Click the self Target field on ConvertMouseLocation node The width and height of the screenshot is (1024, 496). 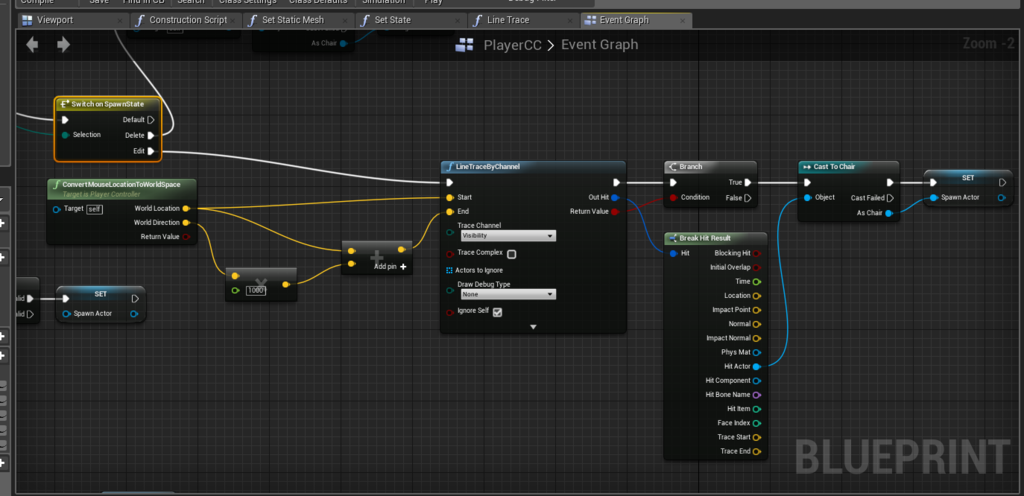[x=95, y=209]
